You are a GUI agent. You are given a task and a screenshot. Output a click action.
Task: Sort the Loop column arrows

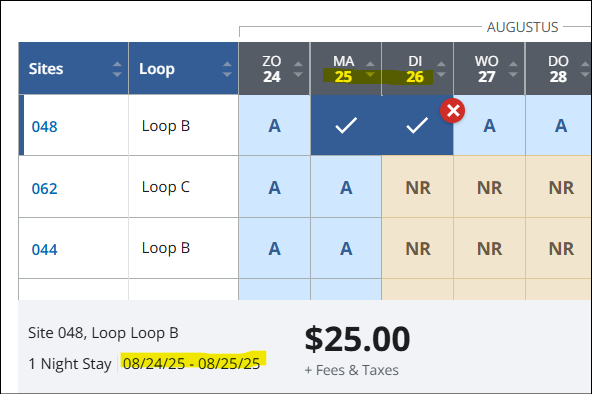click(227, 69)
